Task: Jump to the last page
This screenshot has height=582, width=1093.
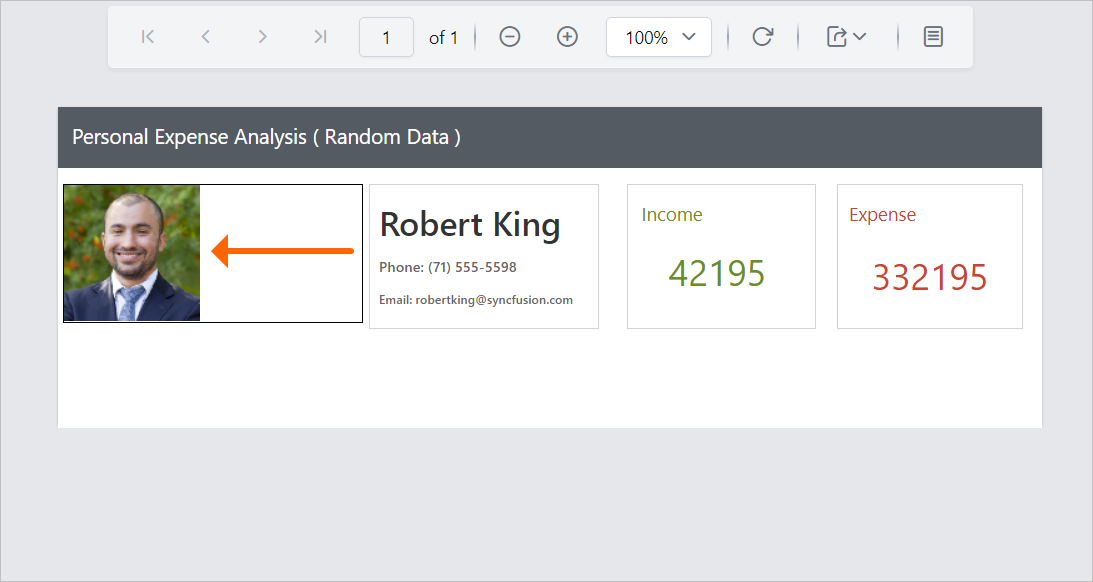Action: click(320, 36)
